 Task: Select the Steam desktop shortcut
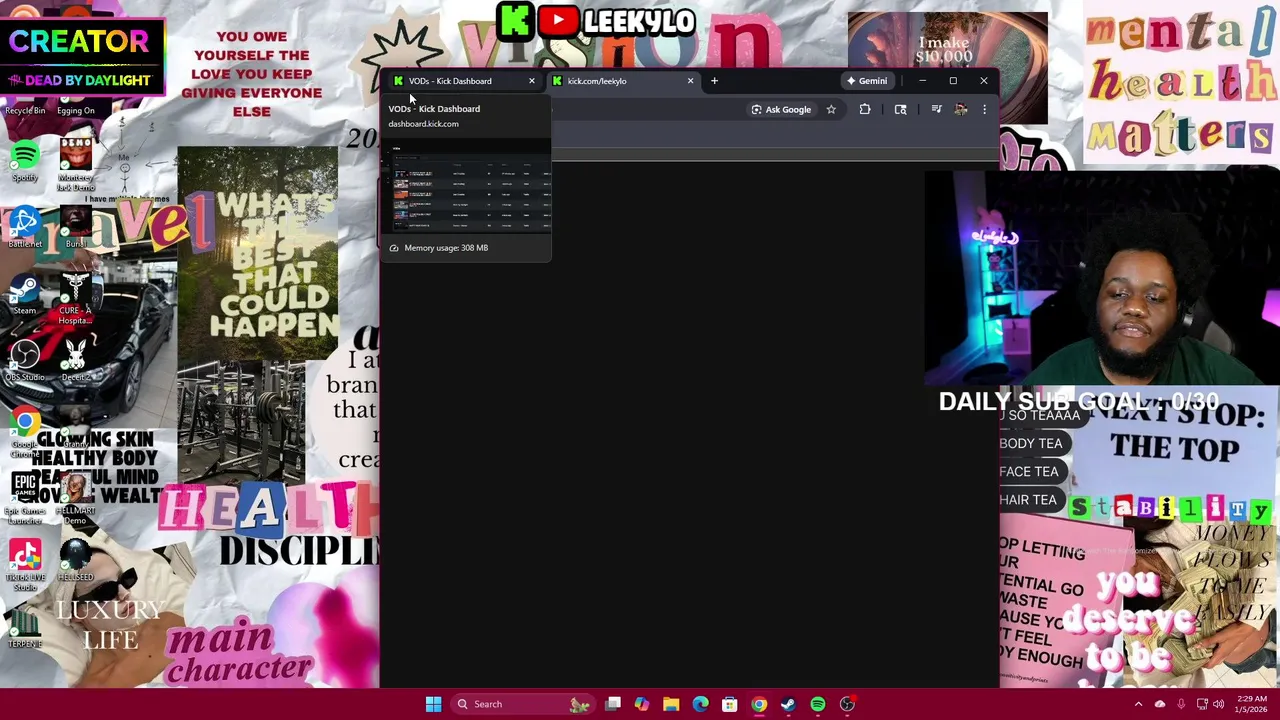(25, 295)
